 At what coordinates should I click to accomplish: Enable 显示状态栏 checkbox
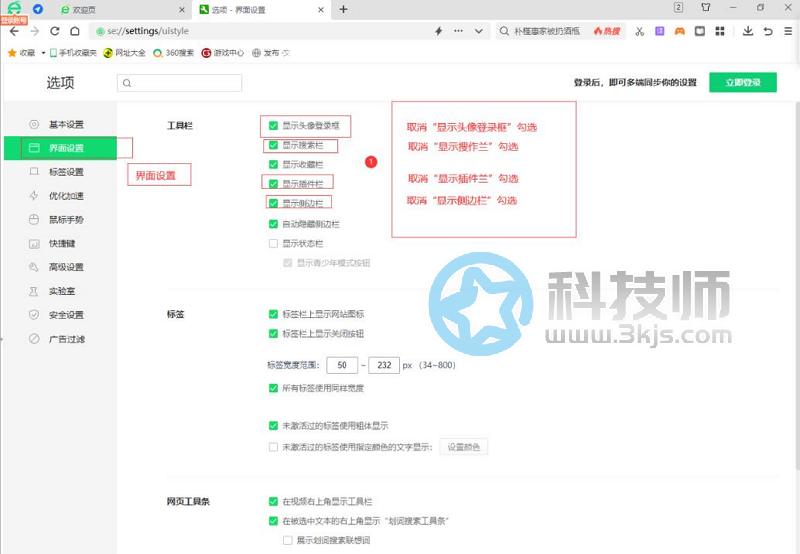tap(273, 243)
